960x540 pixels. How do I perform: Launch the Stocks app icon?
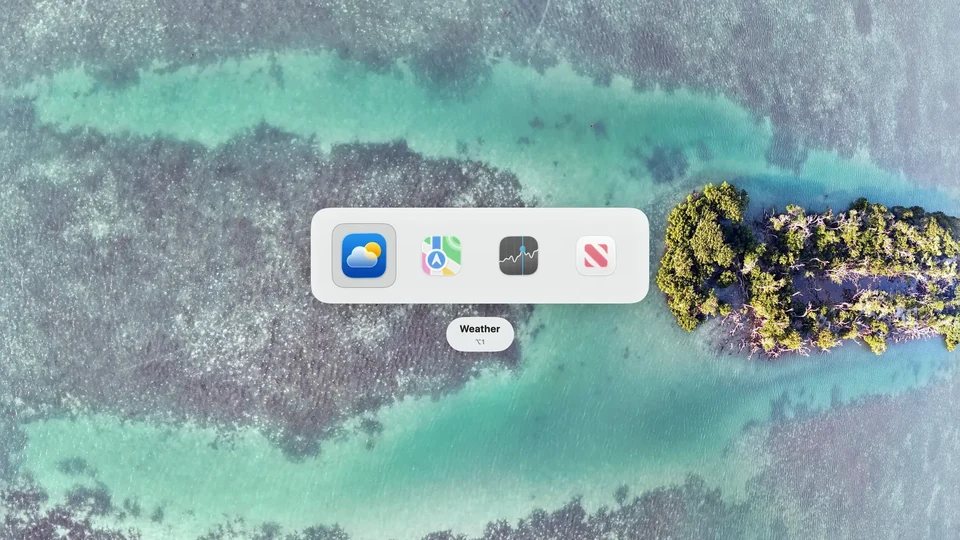(519, 255)
